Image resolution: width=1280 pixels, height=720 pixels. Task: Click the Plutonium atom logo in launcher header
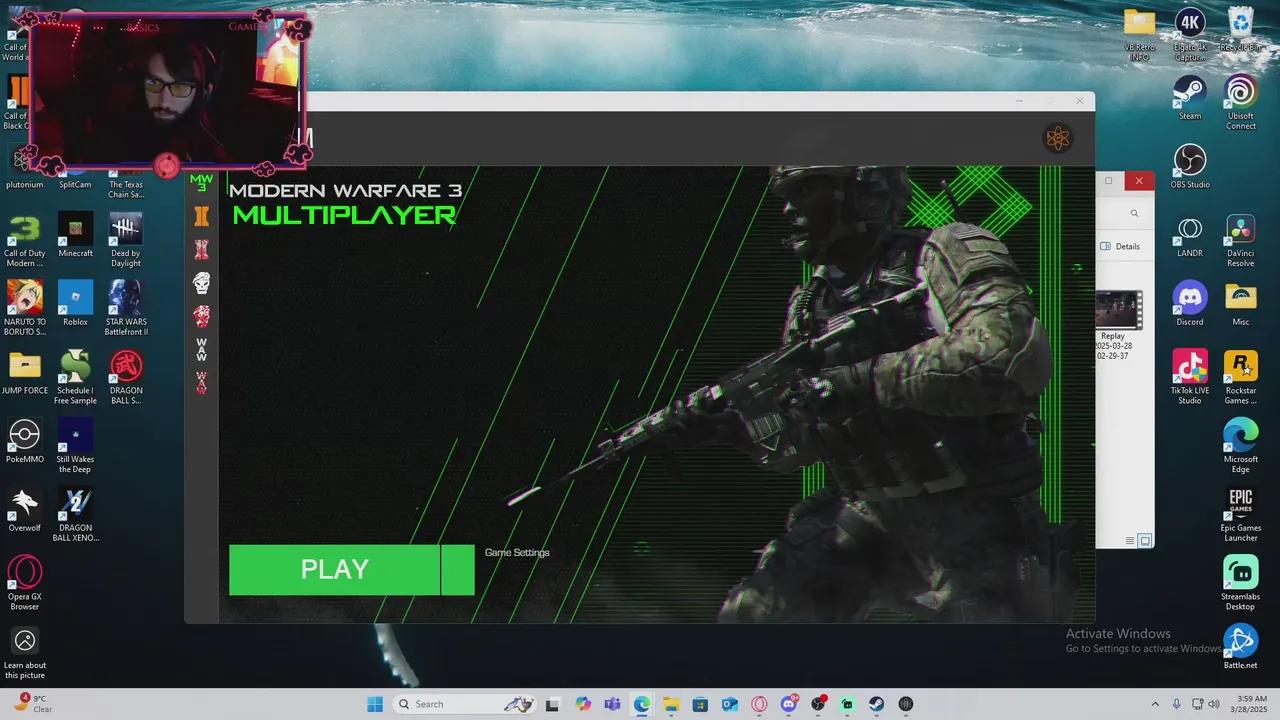pos(1058,139)
